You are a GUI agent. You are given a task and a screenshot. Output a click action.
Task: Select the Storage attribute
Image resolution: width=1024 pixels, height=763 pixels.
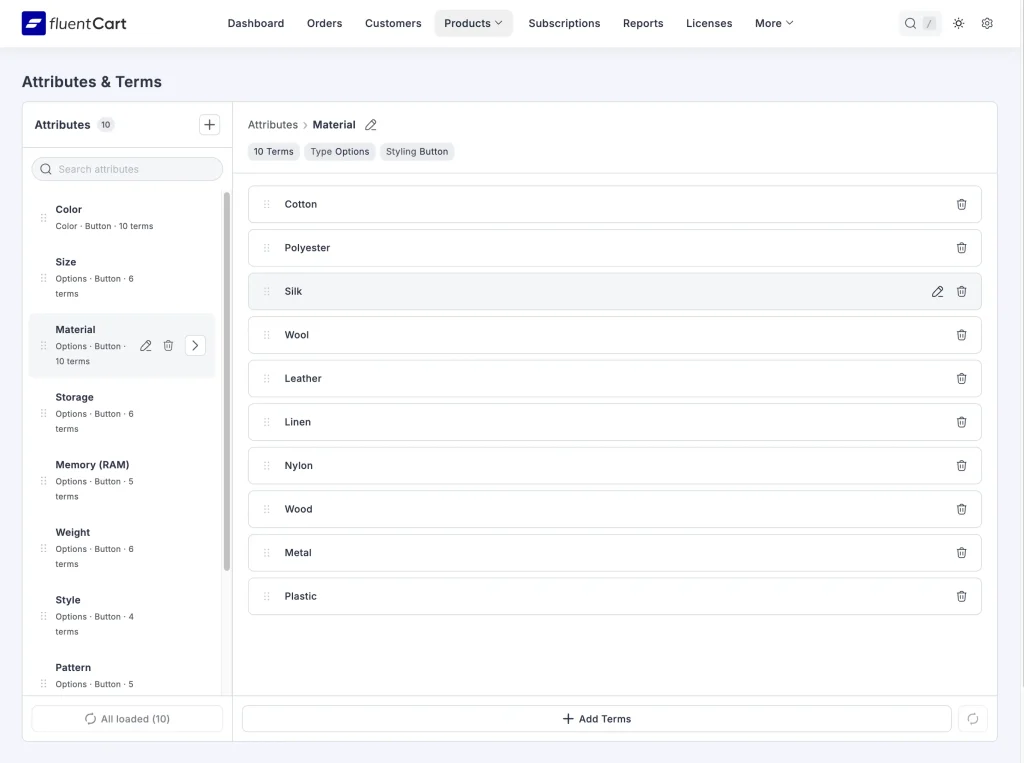[x=122, y=413]
